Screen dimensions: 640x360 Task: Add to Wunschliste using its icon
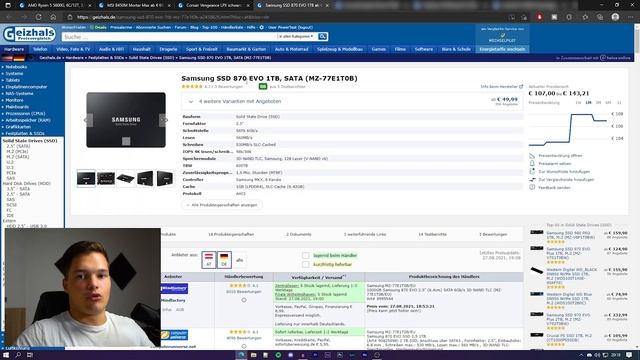tap(532, 171)
